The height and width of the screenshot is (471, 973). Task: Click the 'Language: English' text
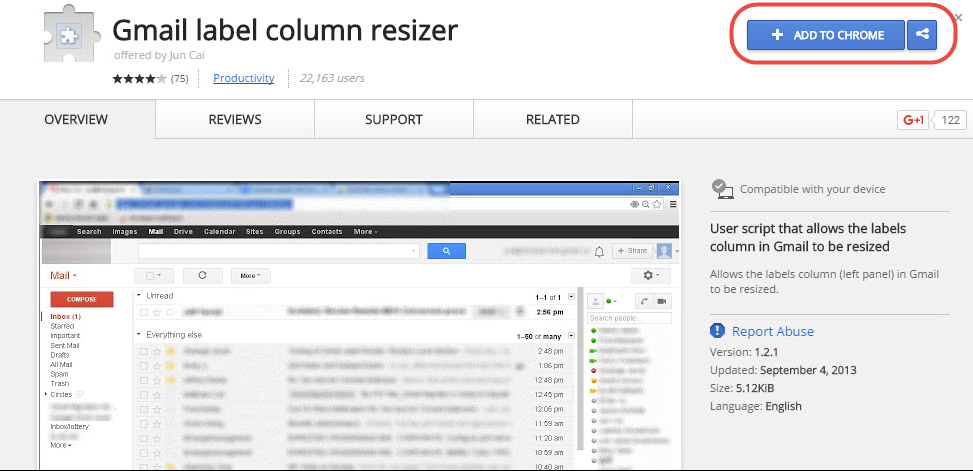756,406
